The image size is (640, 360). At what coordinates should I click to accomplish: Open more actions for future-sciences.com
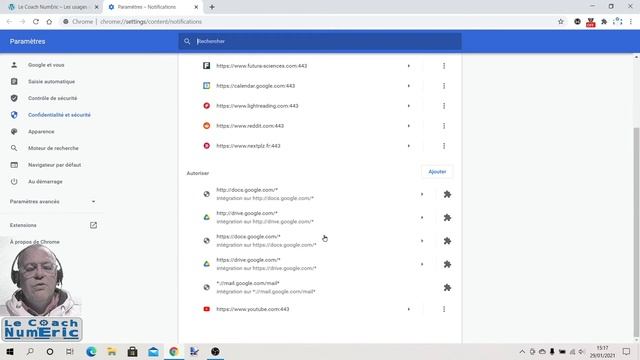click(444, 66)
